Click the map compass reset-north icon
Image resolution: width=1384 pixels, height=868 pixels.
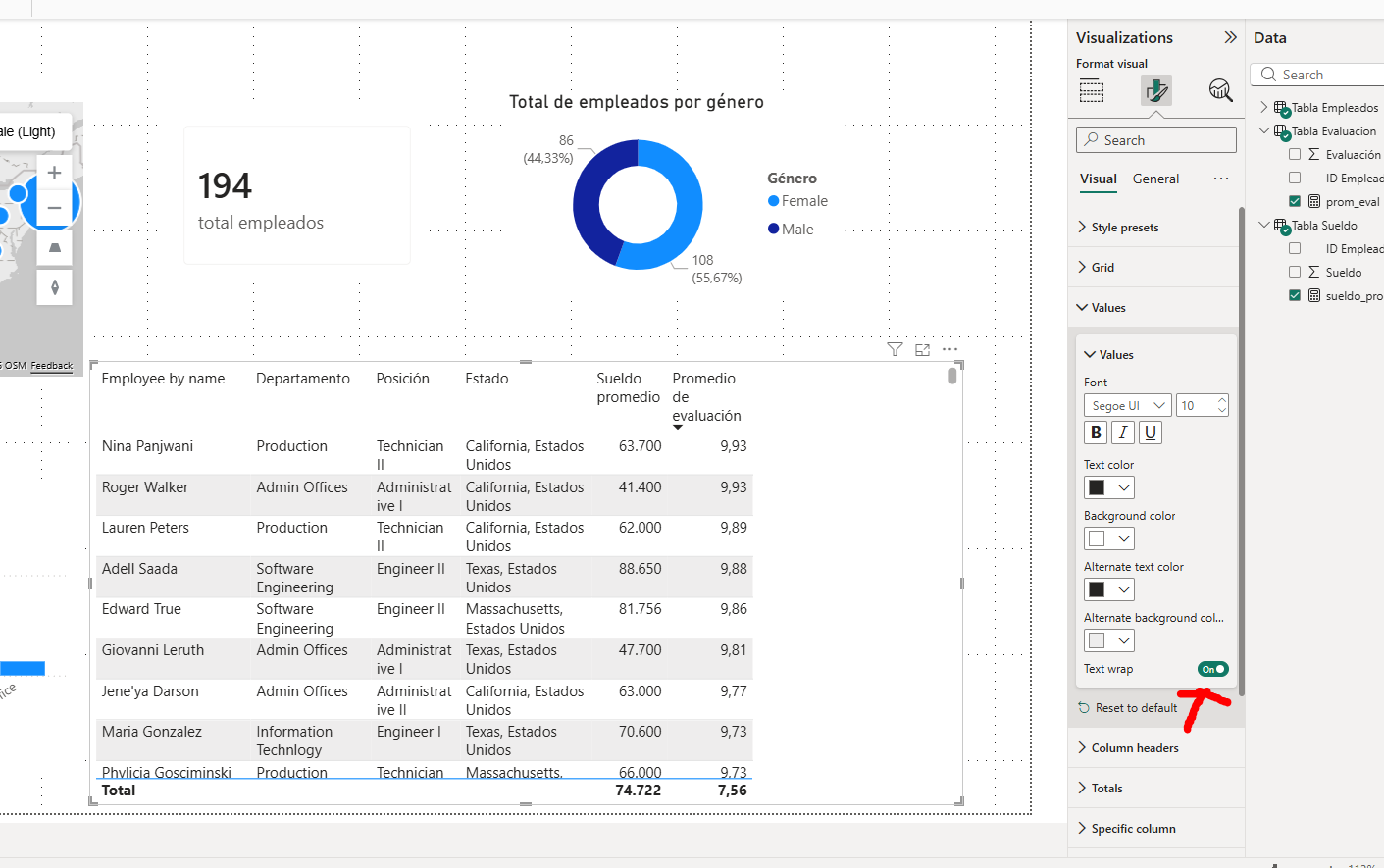pos(55,287)
